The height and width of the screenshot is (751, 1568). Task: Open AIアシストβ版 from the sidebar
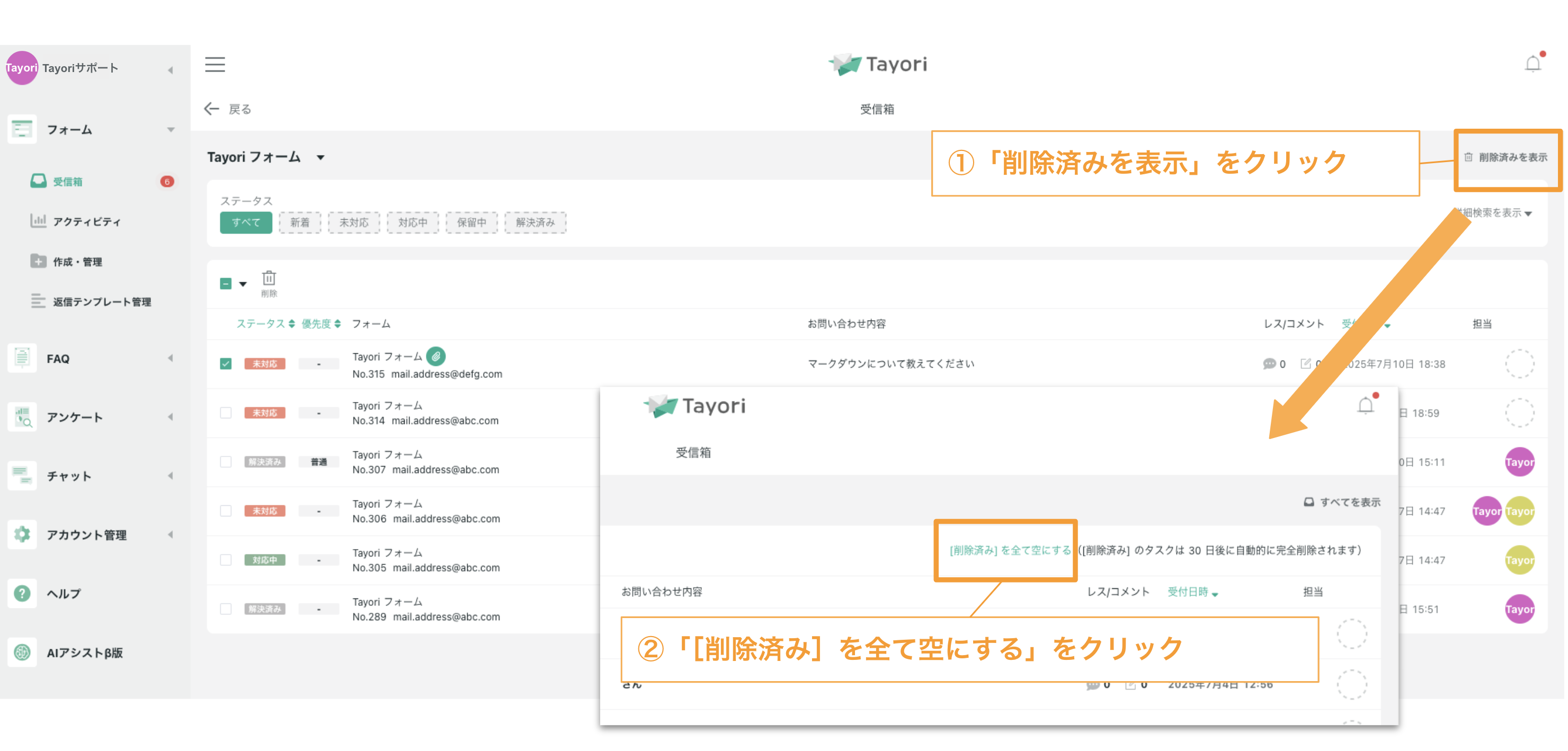pos(84,652)
